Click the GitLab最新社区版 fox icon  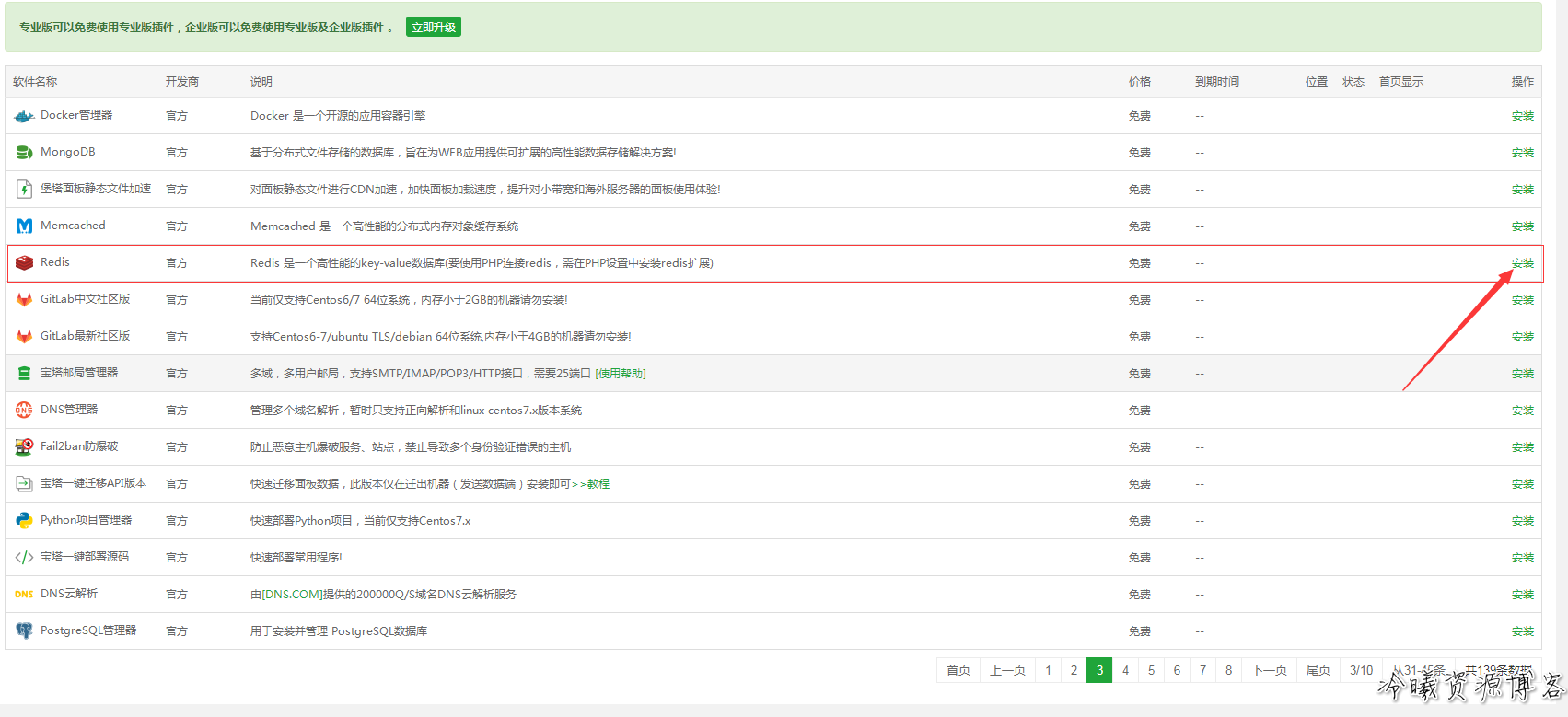[24, 337]
